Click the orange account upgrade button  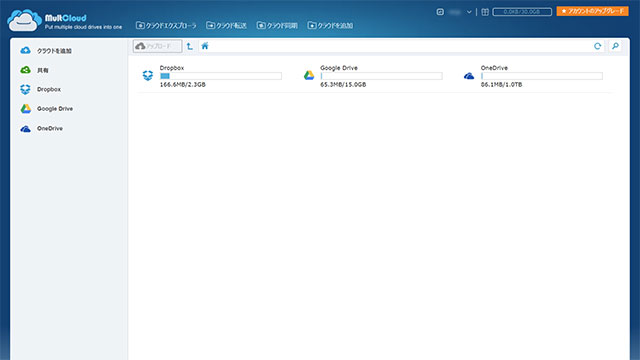coord(593,11)
